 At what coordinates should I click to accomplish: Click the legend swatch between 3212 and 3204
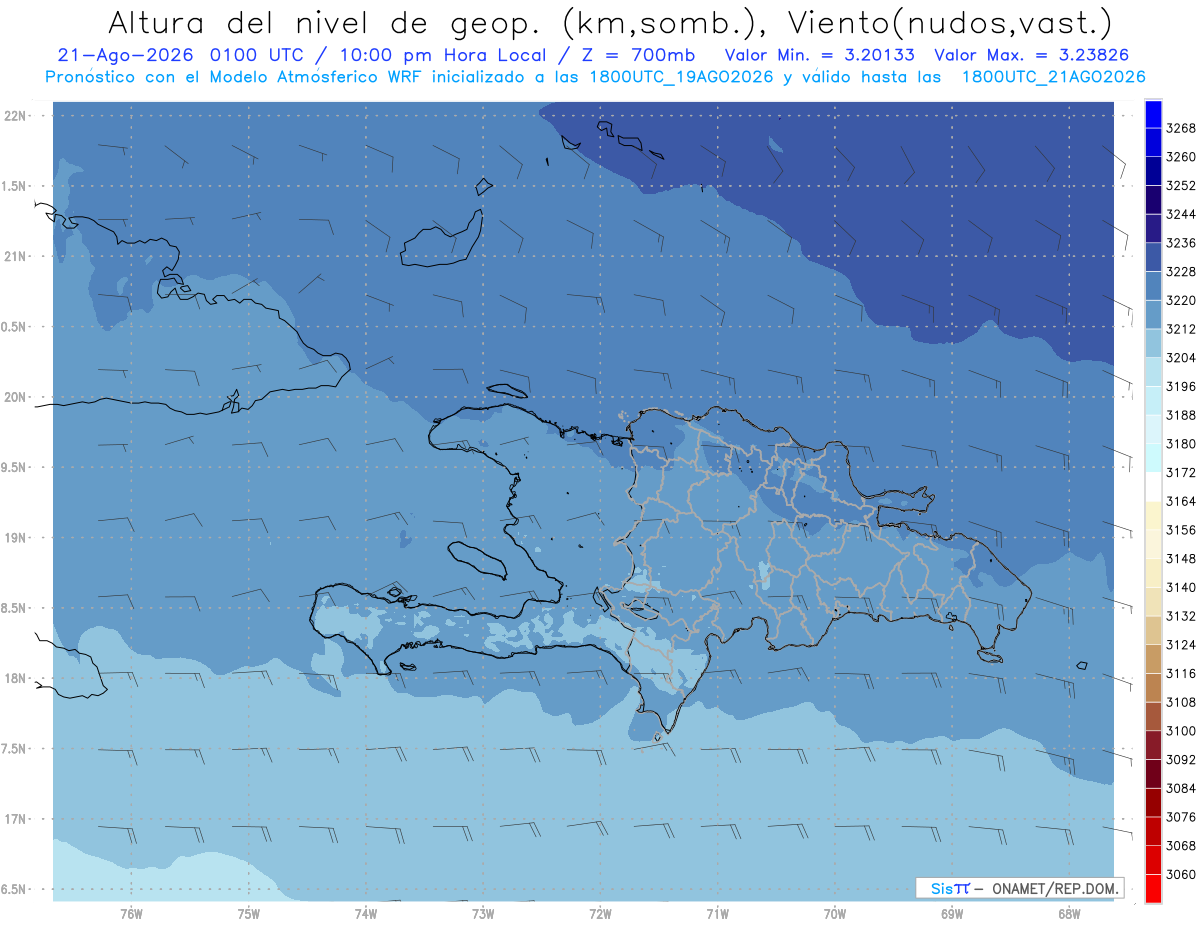(1153, 343)
